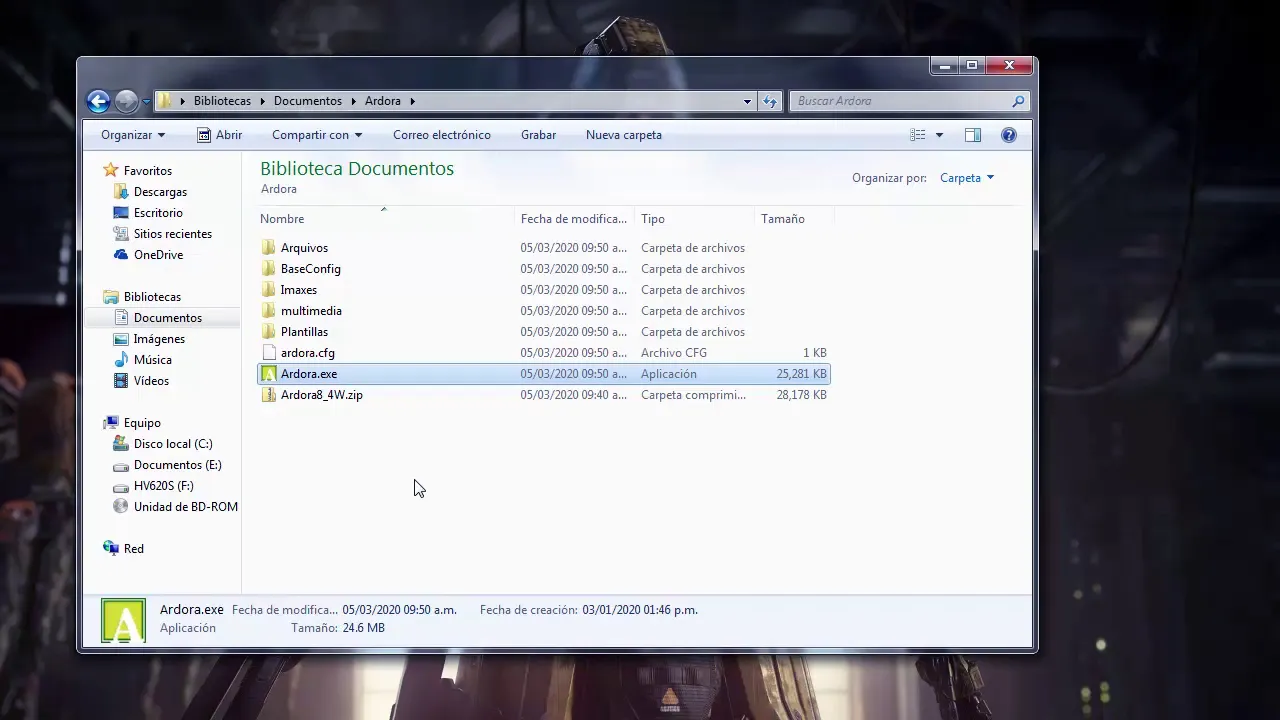Click Nueva carpeta in the toolbar
Screen dimensions: 1280x720
coord(624,135)
